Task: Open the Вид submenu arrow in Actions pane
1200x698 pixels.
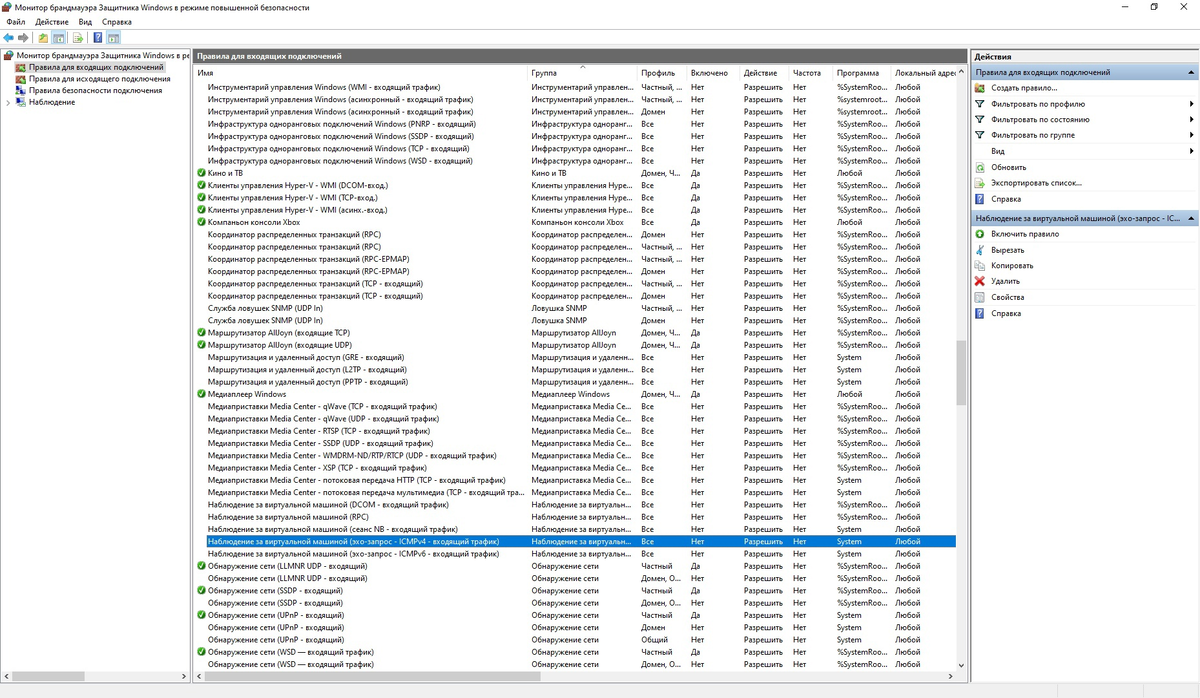Action: [x=1192, y=151]
